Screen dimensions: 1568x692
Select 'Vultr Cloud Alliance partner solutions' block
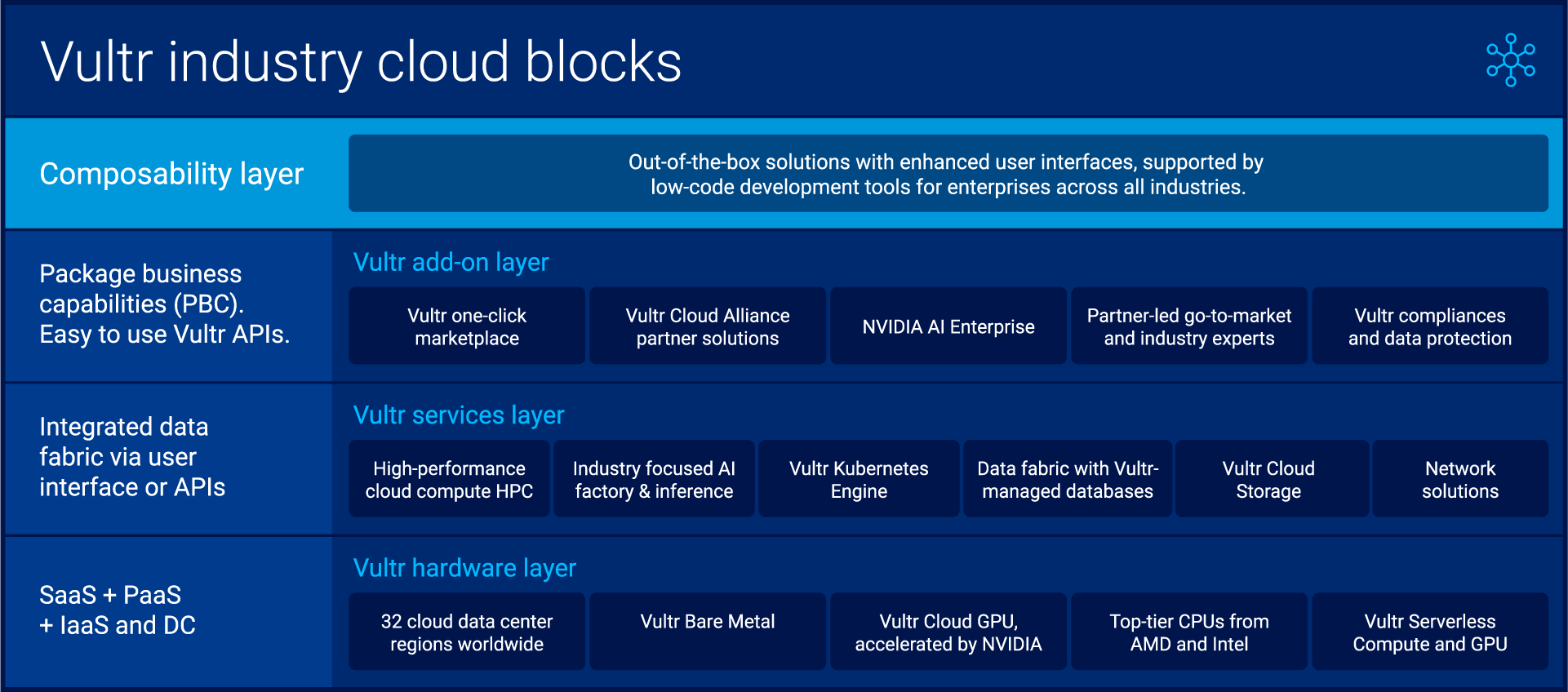tap(708, 326)
